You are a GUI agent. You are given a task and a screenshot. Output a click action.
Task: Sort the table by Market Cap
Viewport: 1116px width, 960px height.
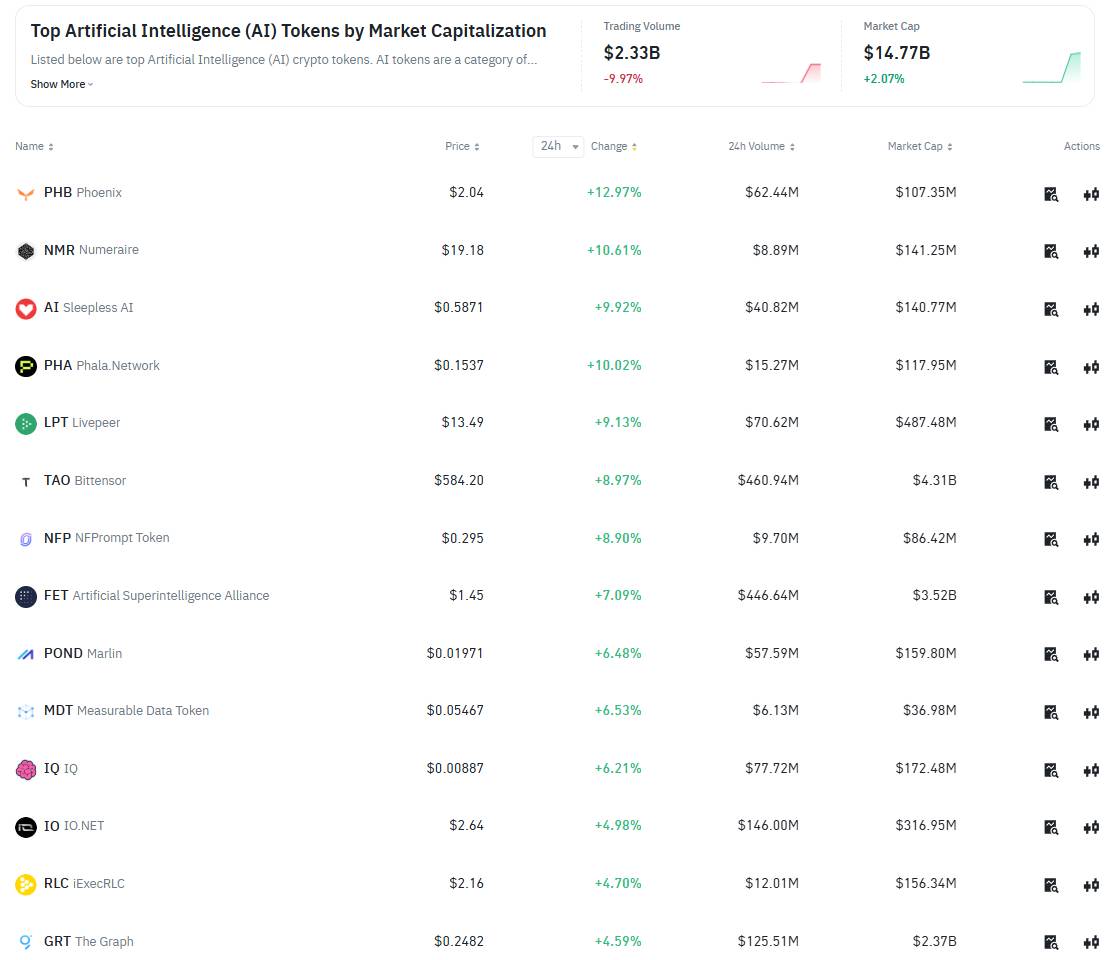pos(920,147)
